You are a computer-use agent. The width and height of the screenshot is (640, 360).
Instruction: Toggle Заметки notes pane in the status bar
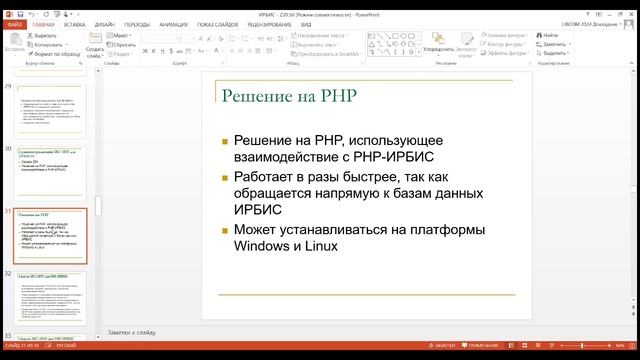[x=442, y=345]
